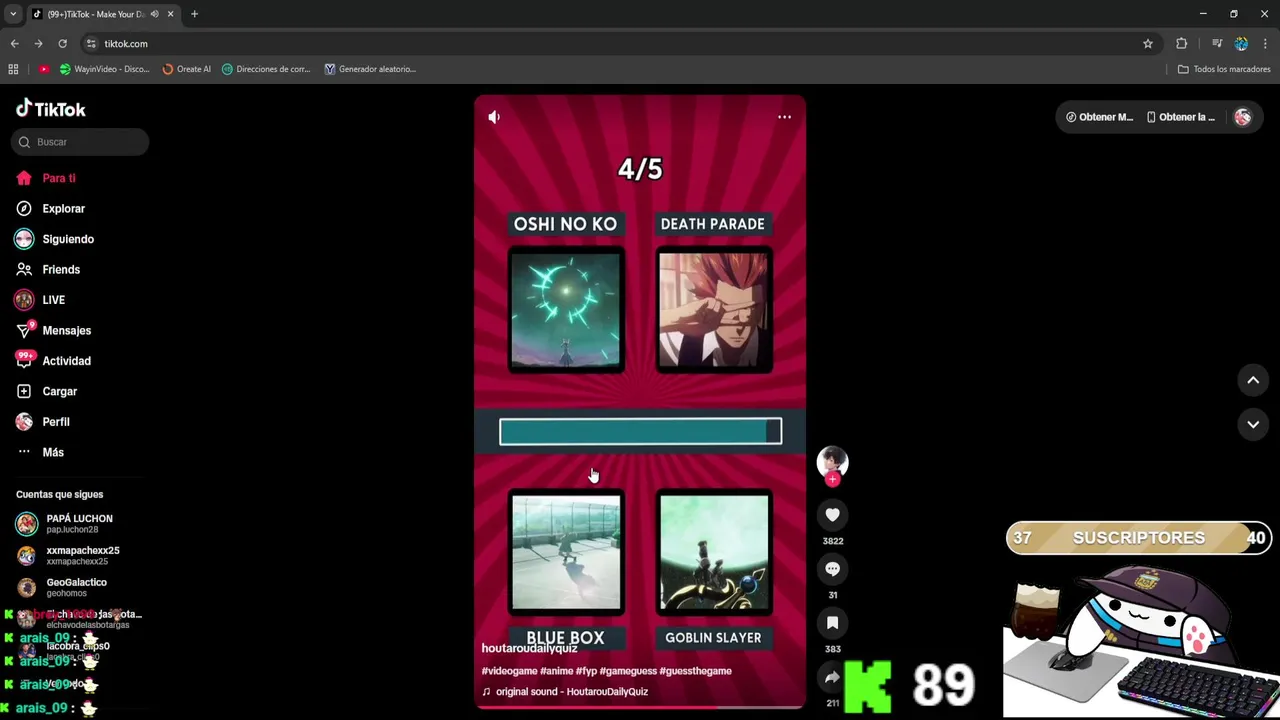Click the #anime hashtag
1280x720 pixels.
556,671
